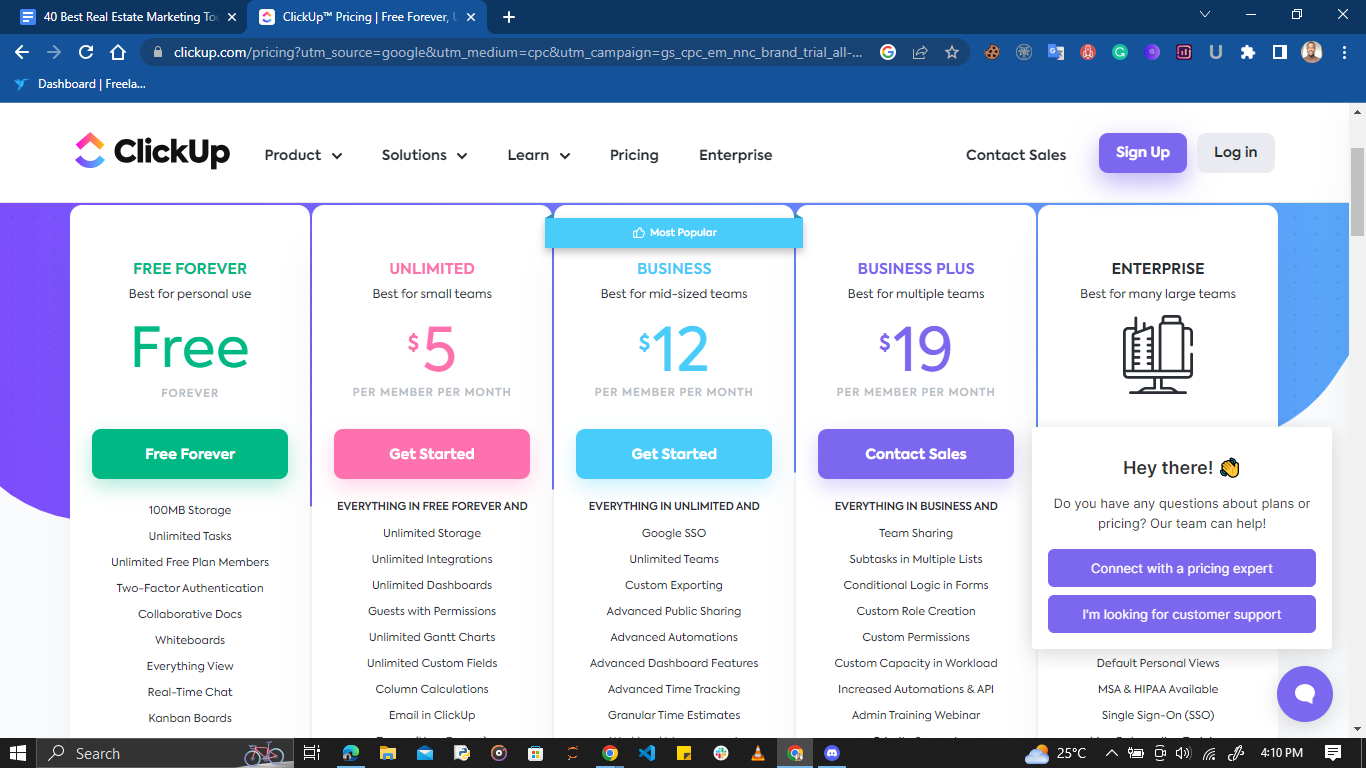Click the Sign Up button
This screenshot has width=1366, height=768.
coord(1142,152)
